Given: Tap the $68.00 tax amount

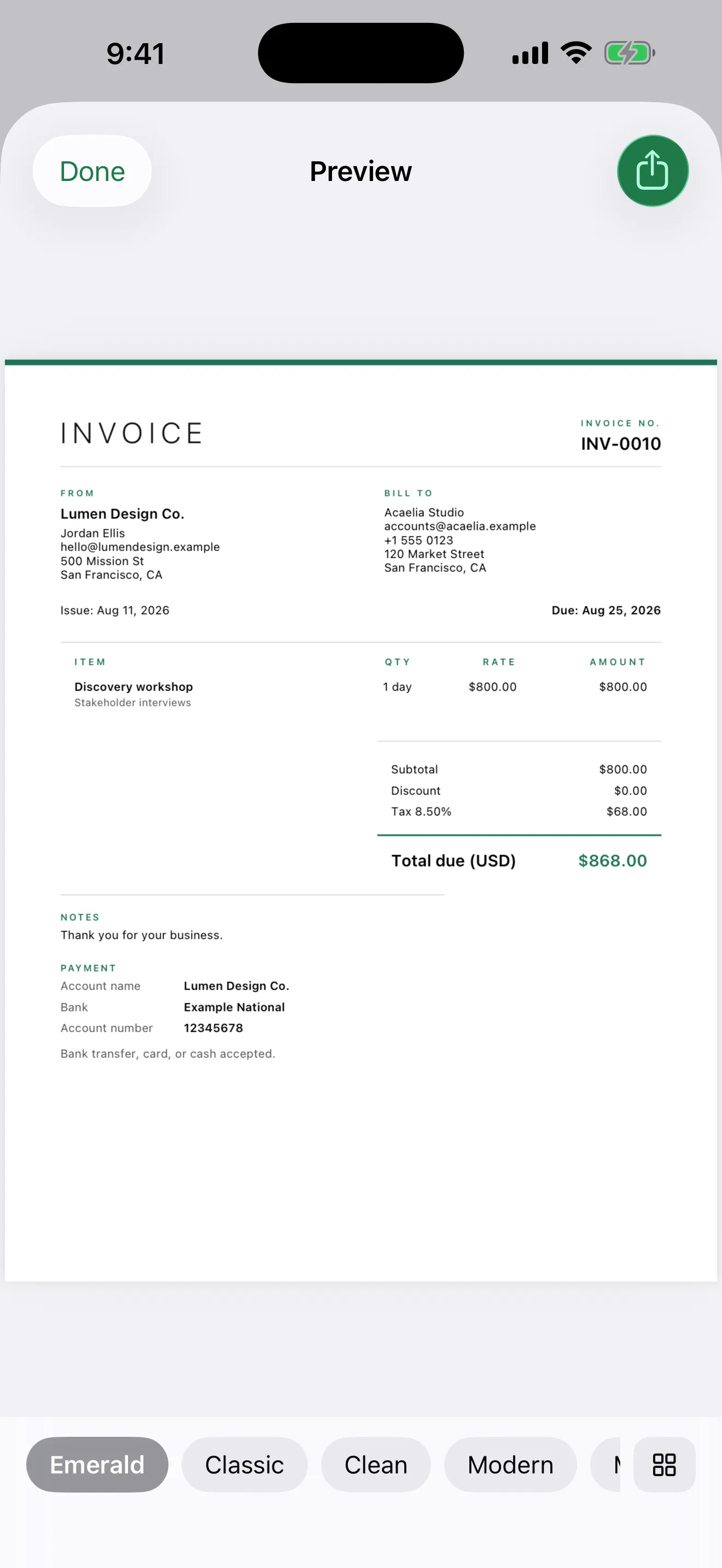Looking at the screenshot, I should (626, 811).
